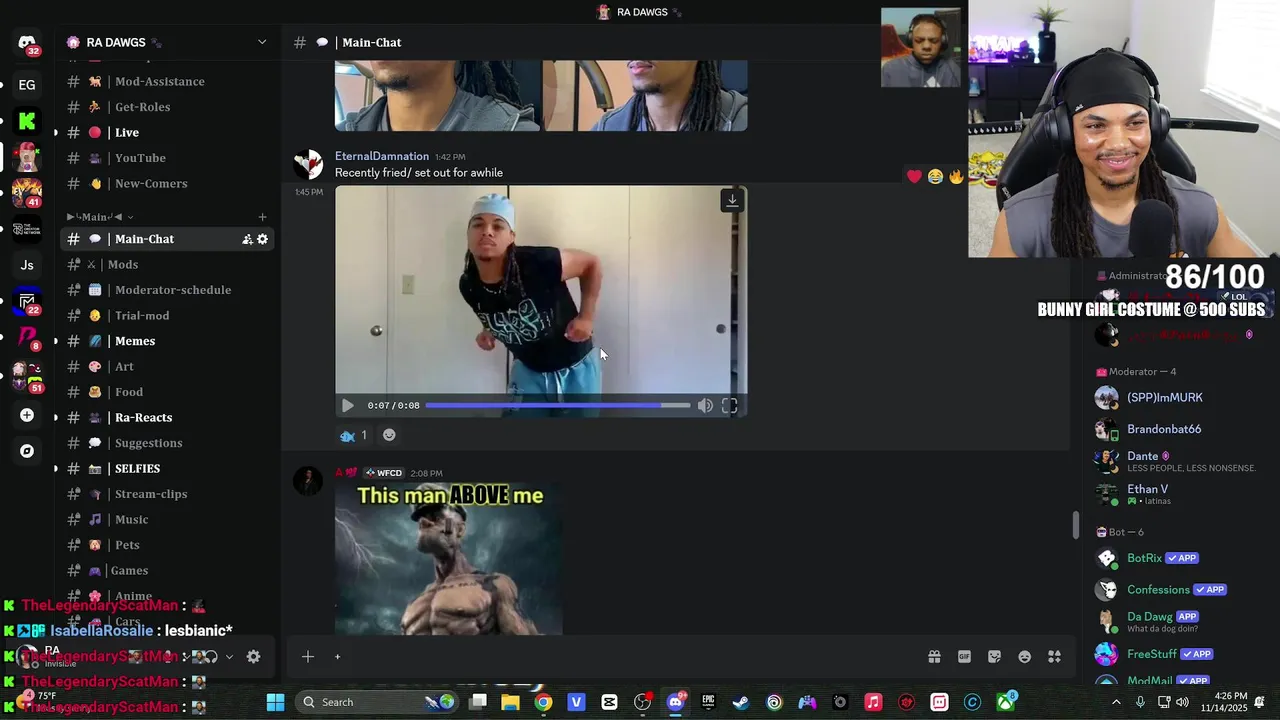Open Memes channel
This screenshot has height=720, width=1280.
coord(167,341)
